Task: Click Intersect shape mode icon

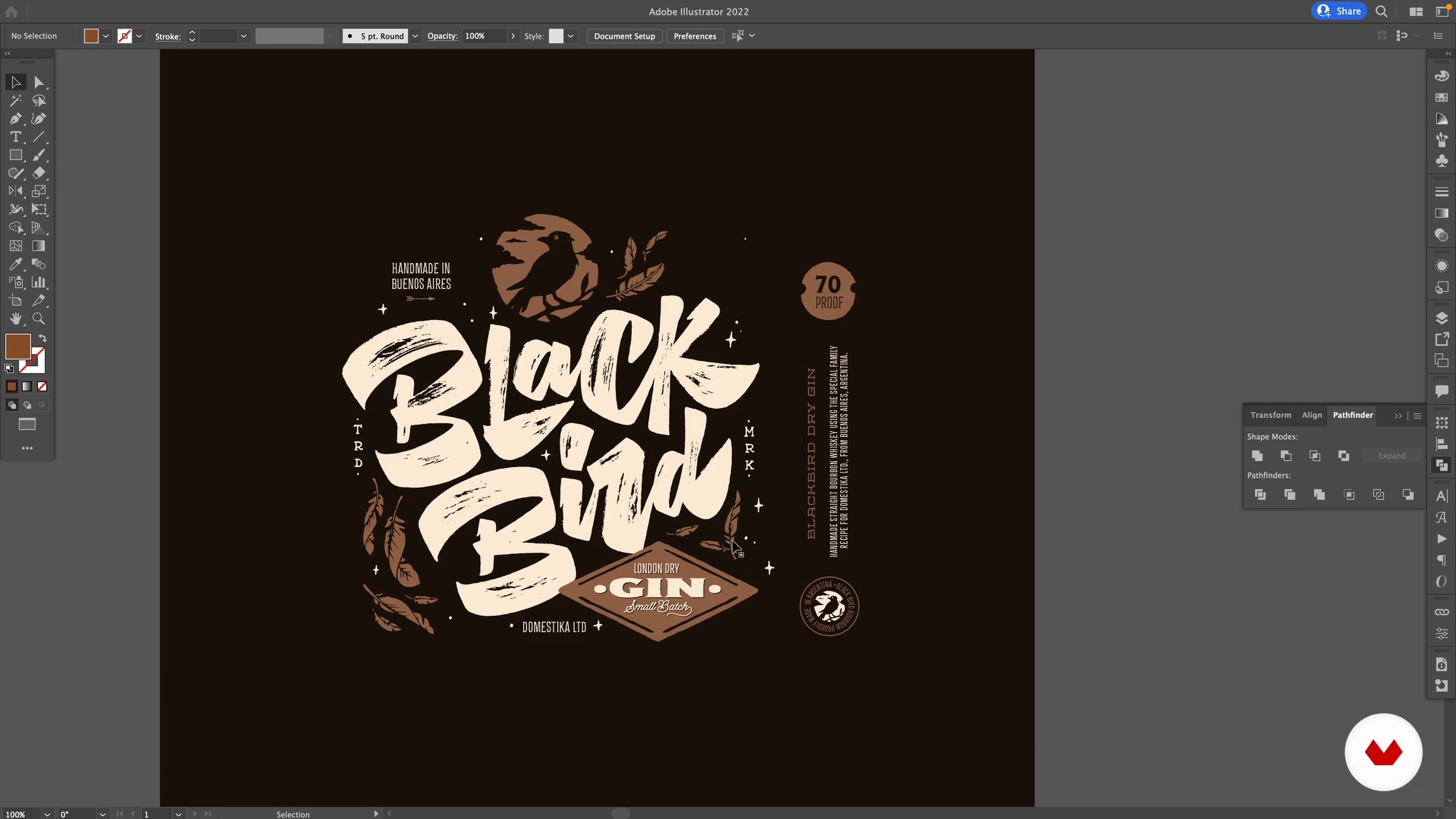Action: click(1315, 456)
